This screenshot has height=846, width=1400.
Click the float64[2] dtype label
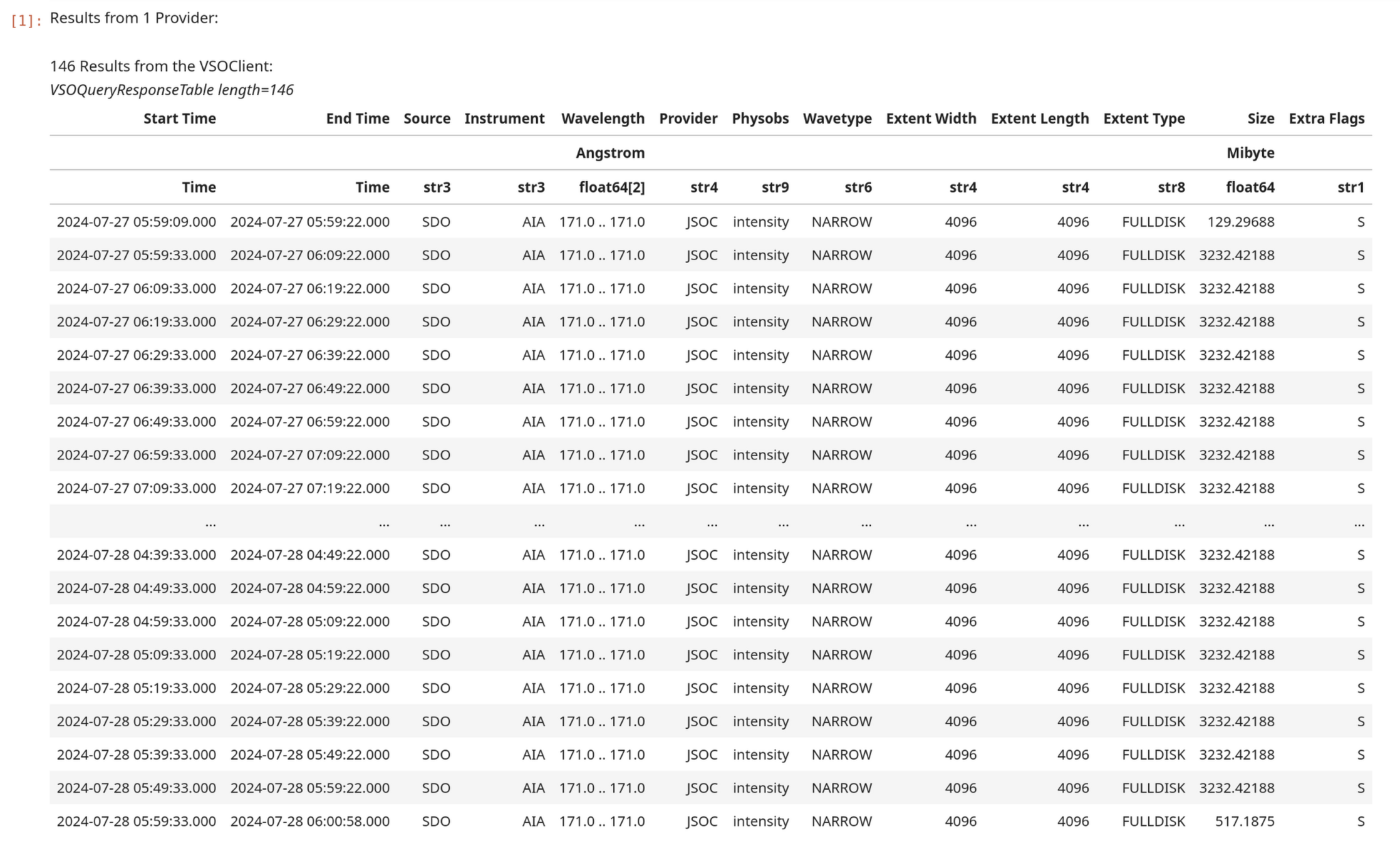click(611, 187)
